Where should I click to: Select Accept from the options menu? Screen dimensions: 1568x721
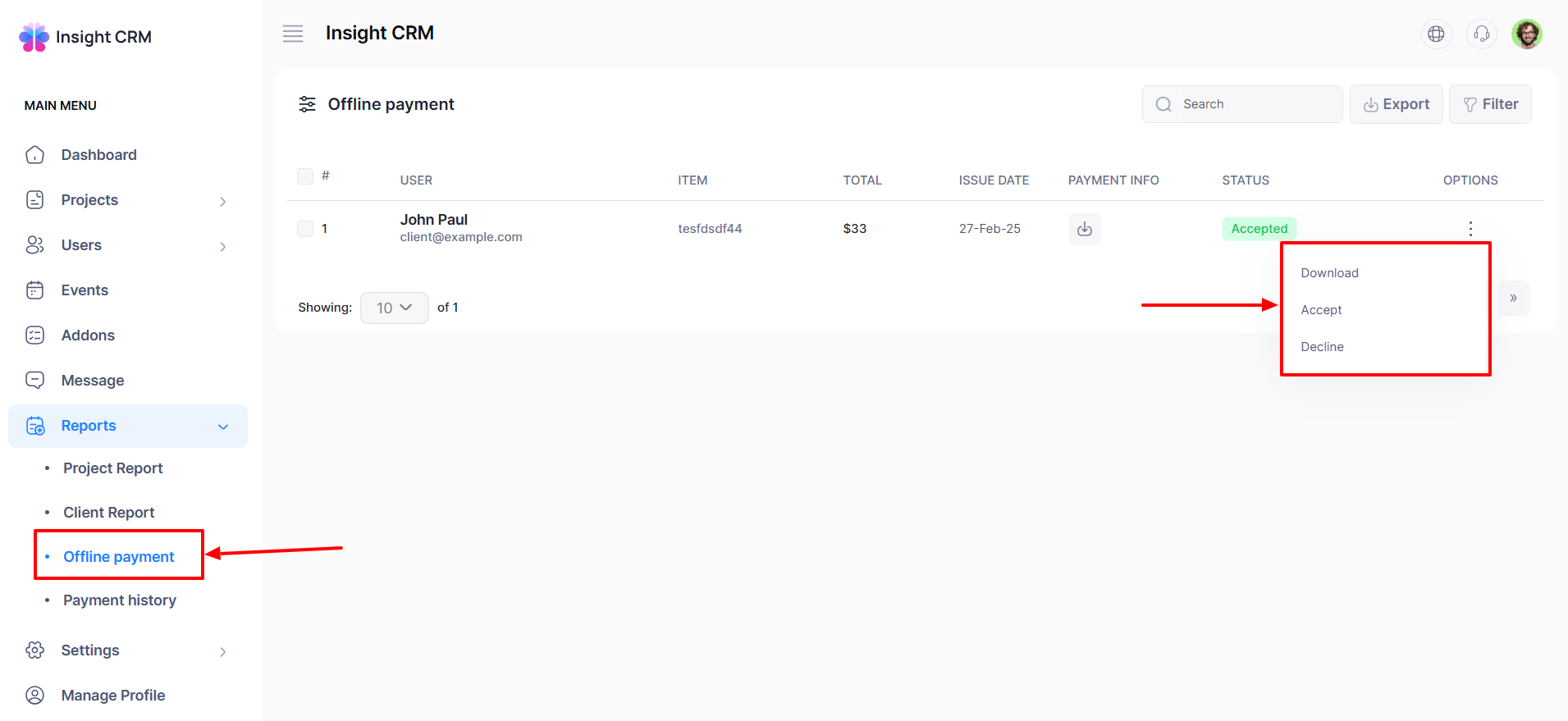click(x=1321, y=310)
